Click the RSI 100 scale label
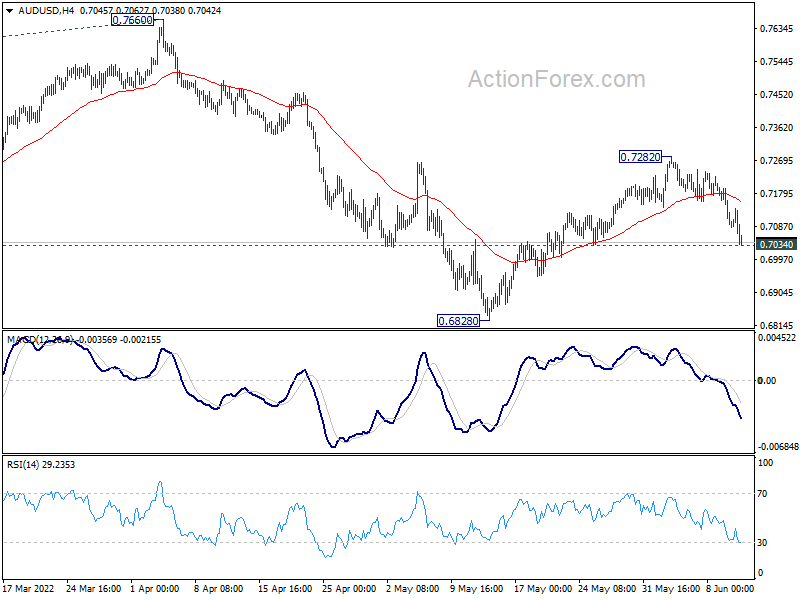Image resolution: width=800 pixels, height=600 pixels. (x=765, y=463)
